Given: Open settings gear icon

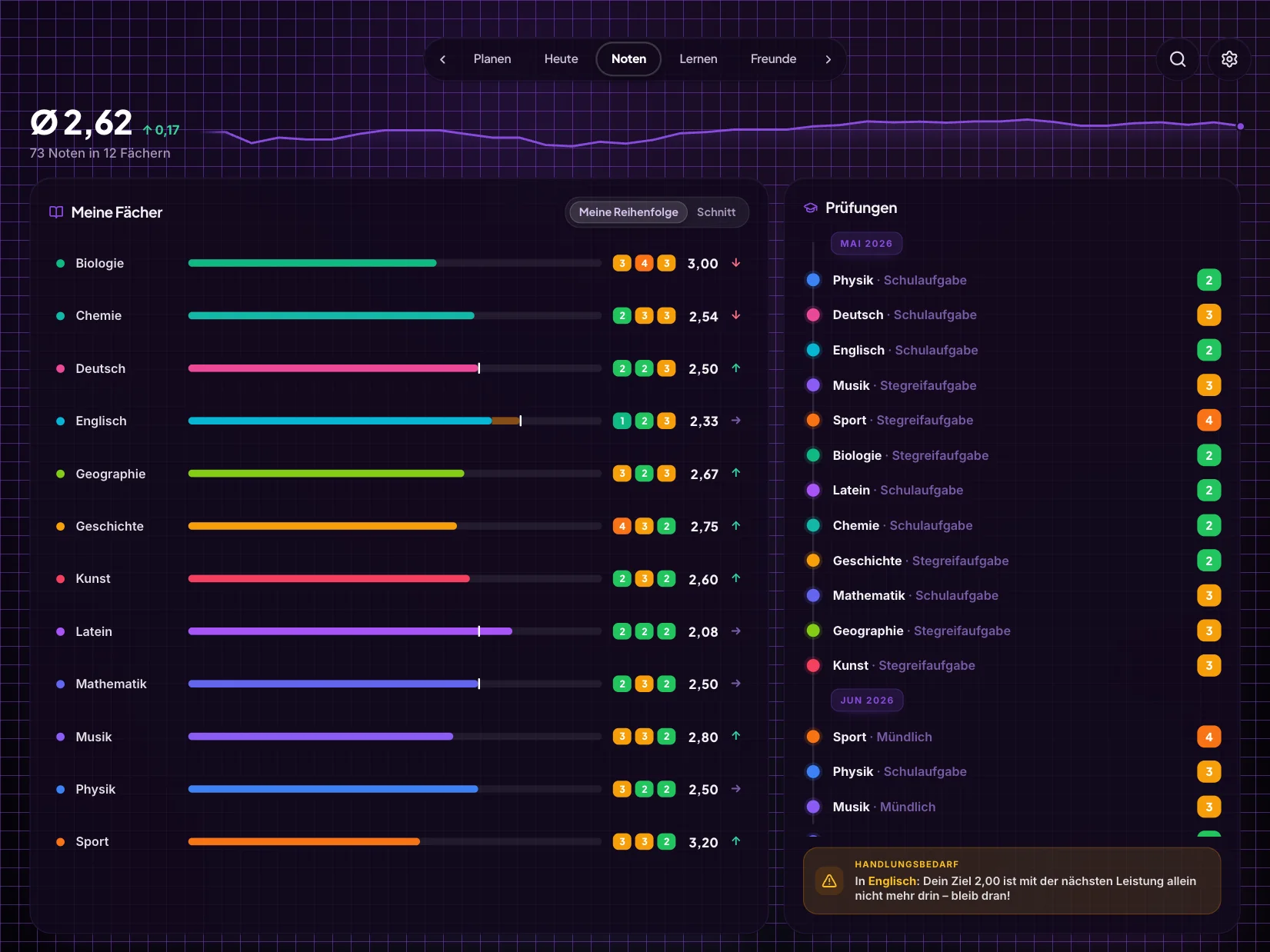Looking at the screenshot, I should (x=1229, y=59).
